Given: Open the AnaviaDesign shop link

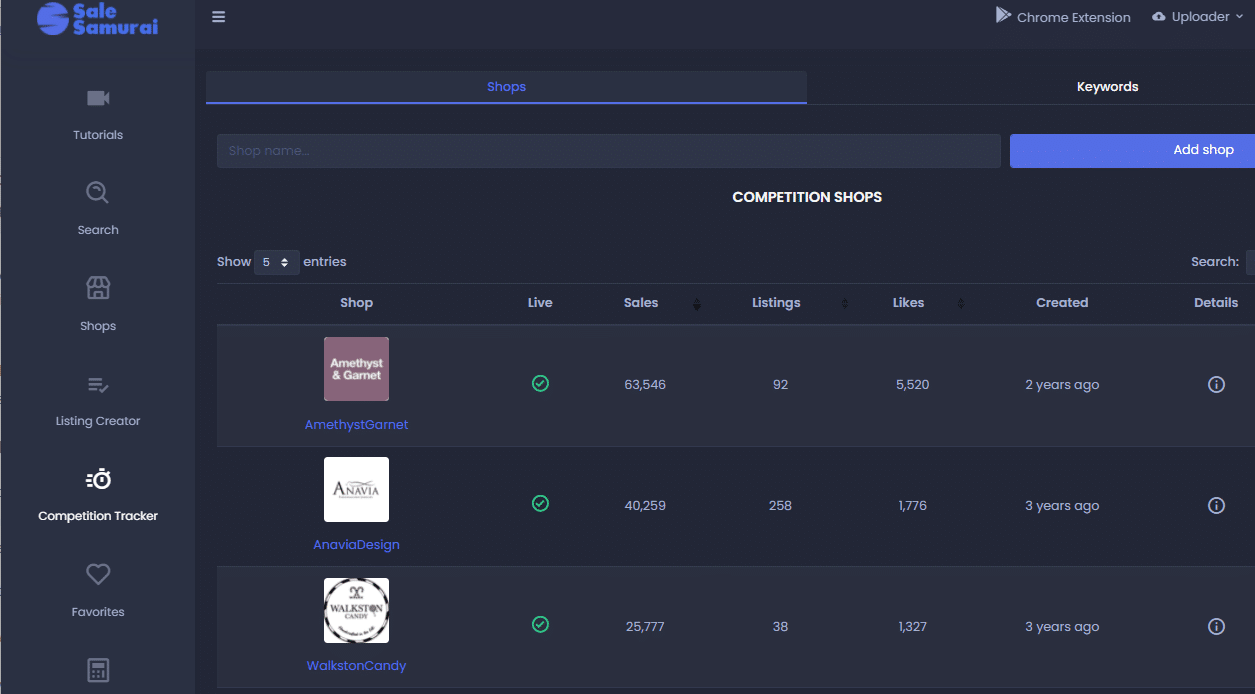Looking at the screenshot, I should (356, 544).
